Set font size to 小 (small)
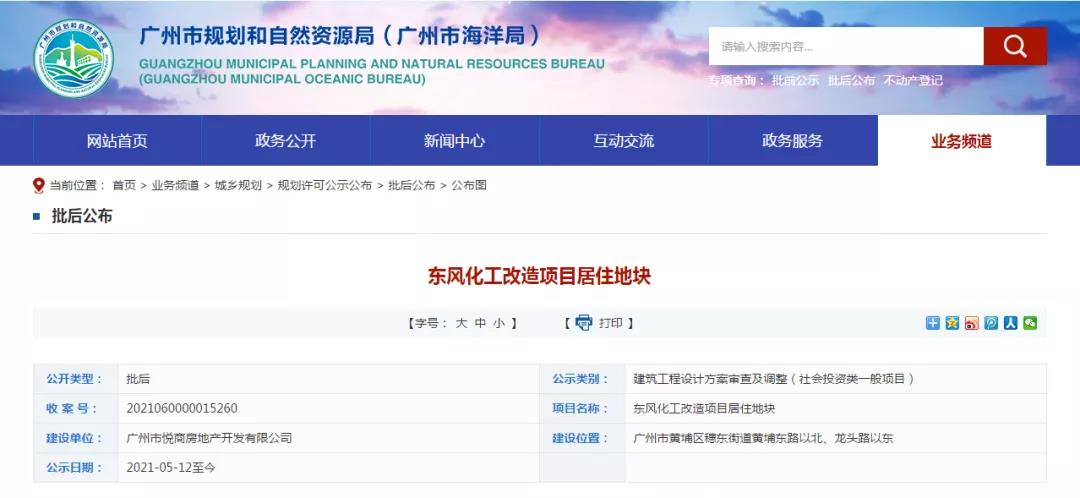The height and width of the screenshot is (498, 1080). click(498, 323)
